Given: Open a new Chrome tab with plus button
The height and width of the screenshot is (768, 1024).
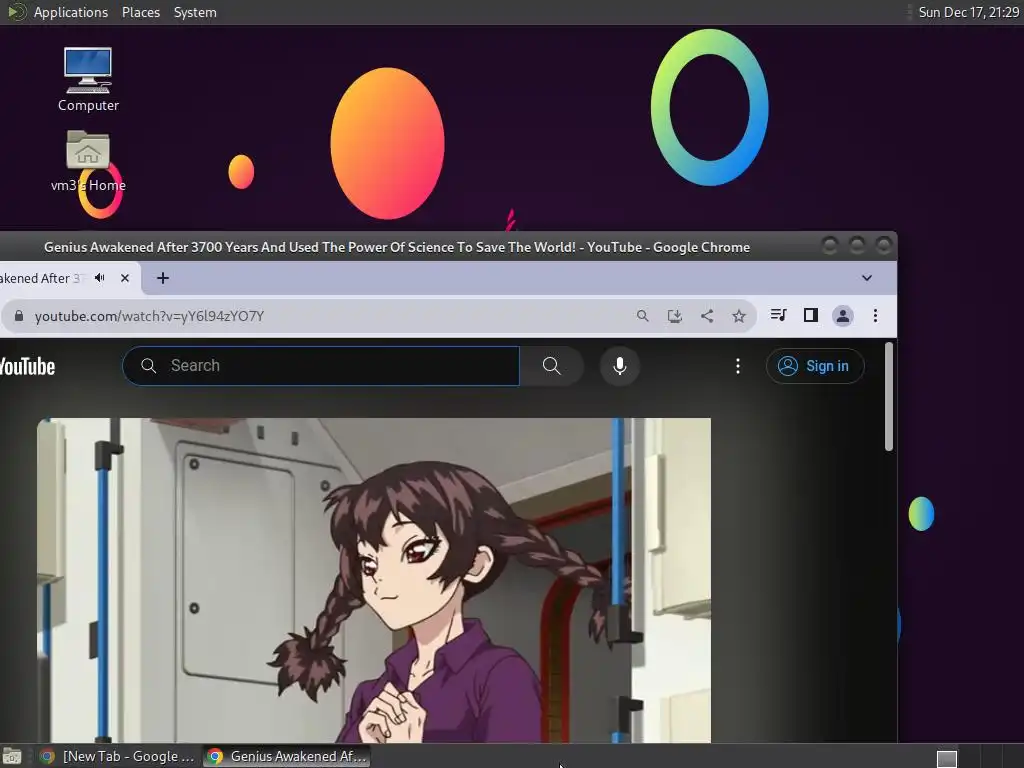Looking at the screenshot, I should (163, 278).
